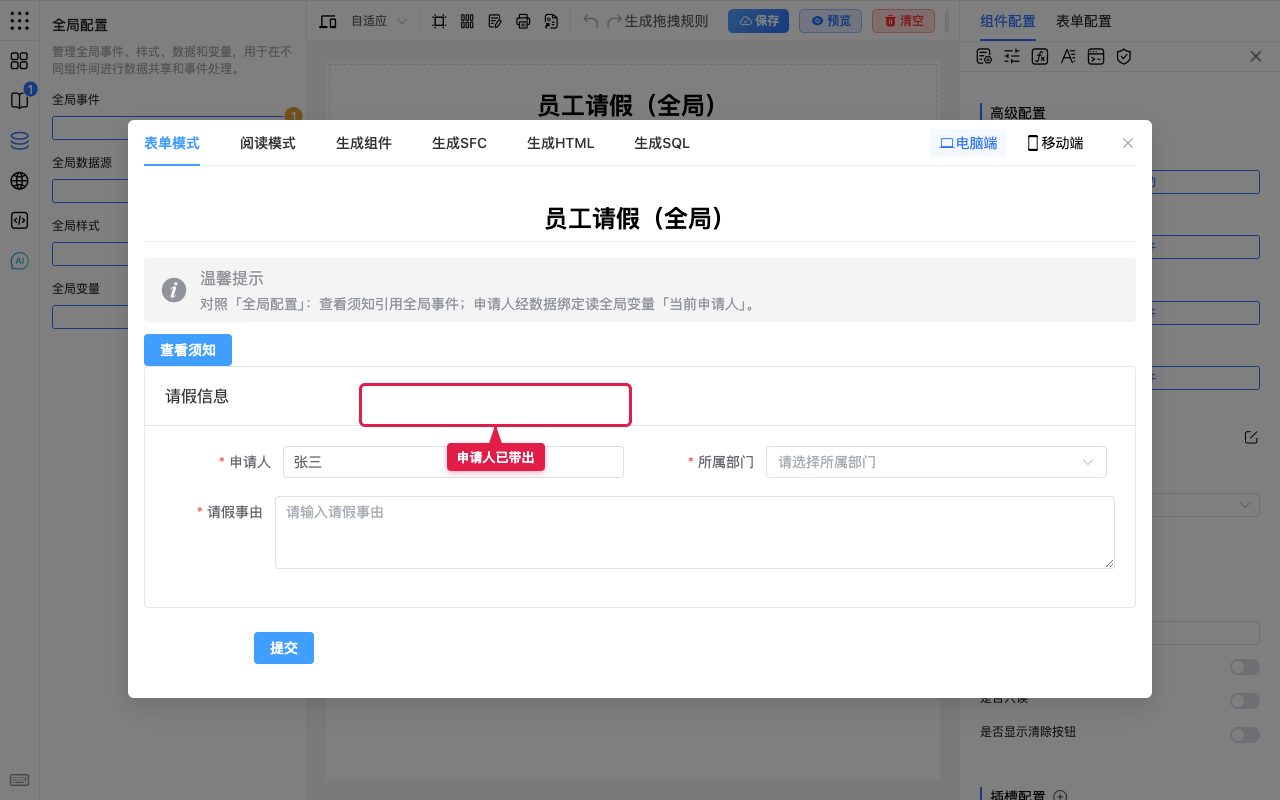Select the database global config icon
This screenshot has height=800, width=1280.
(x=19, y=141)
